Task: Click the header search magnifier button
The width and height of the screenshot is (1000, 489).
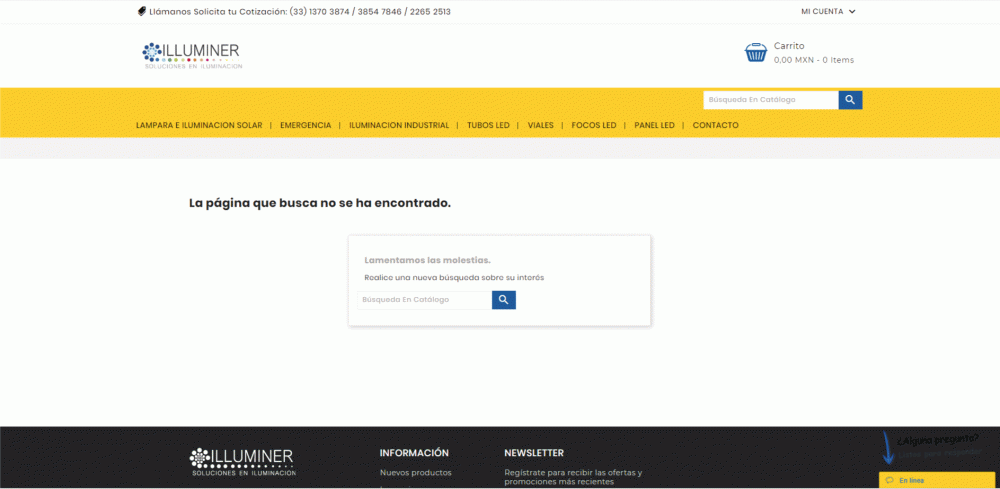Action: tap(850, 100)
